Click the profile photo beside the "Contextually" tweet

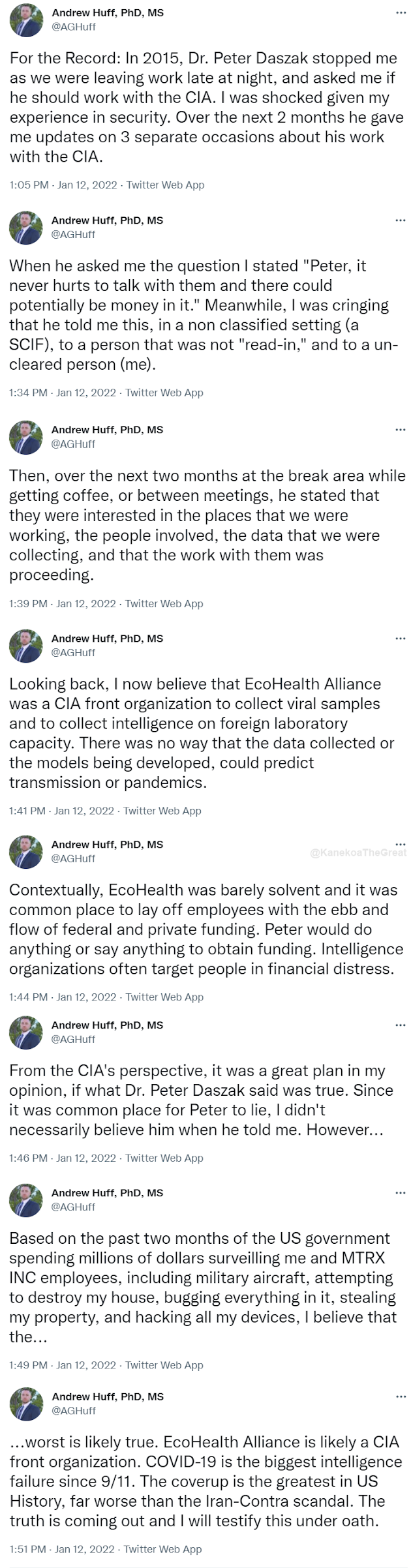(x=25, y=852)
